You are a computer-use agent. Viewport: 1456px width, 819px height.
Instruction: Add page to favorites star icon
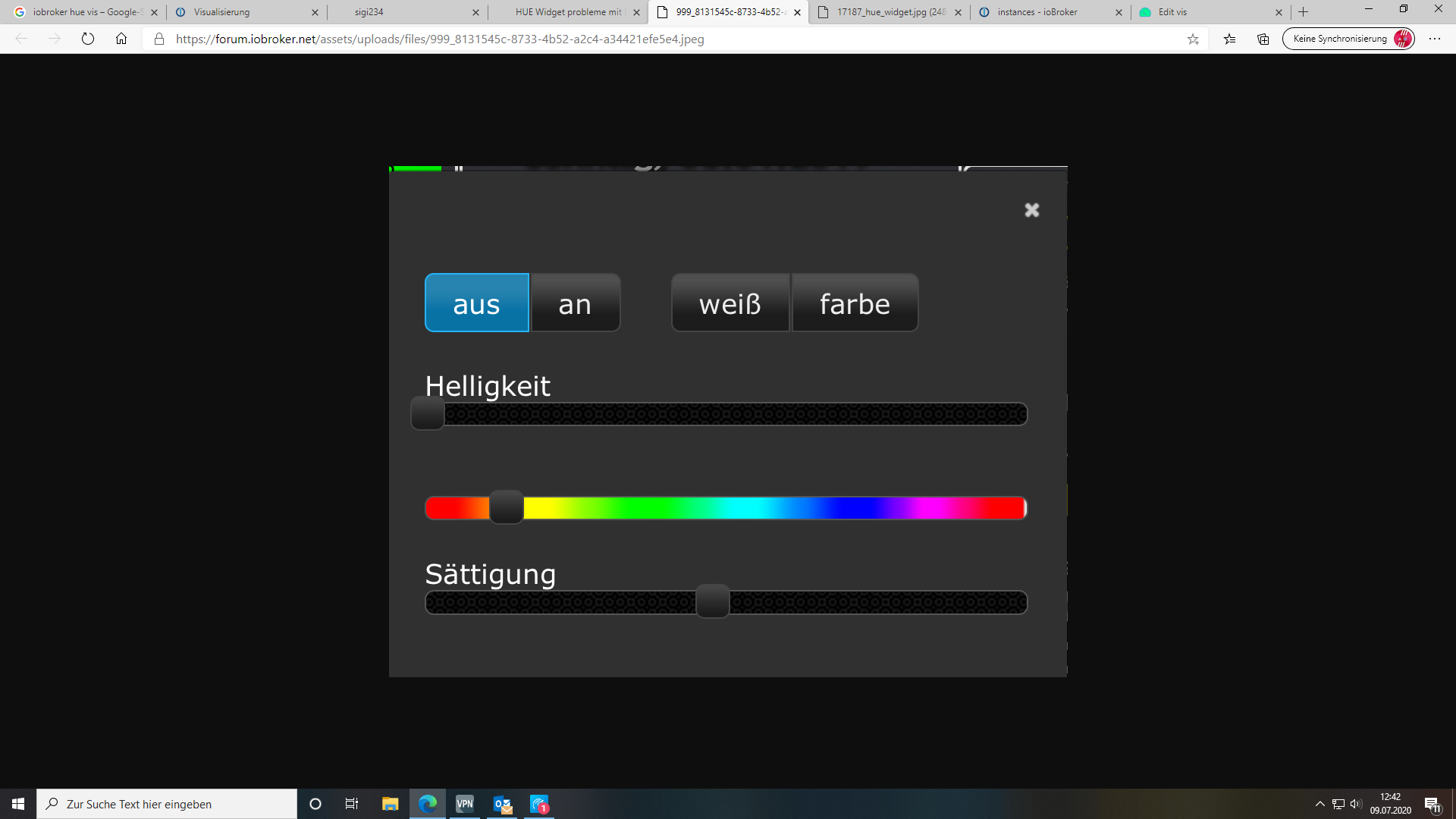1193,39
